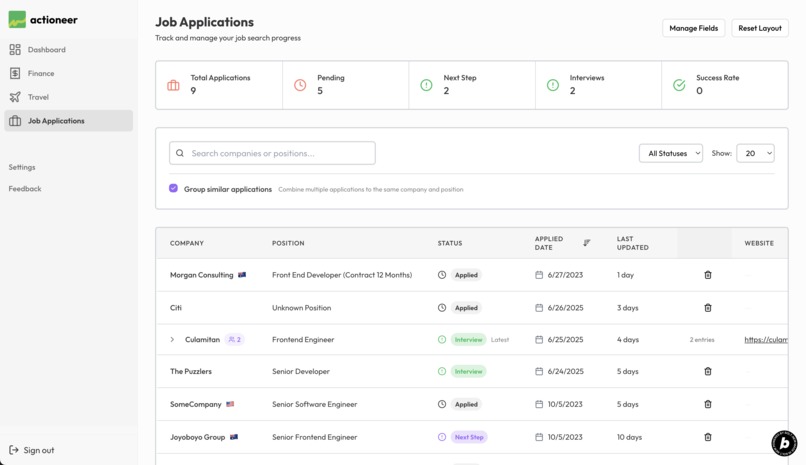Toggle Group similar applications checkbox

click(x=173, y=188)
